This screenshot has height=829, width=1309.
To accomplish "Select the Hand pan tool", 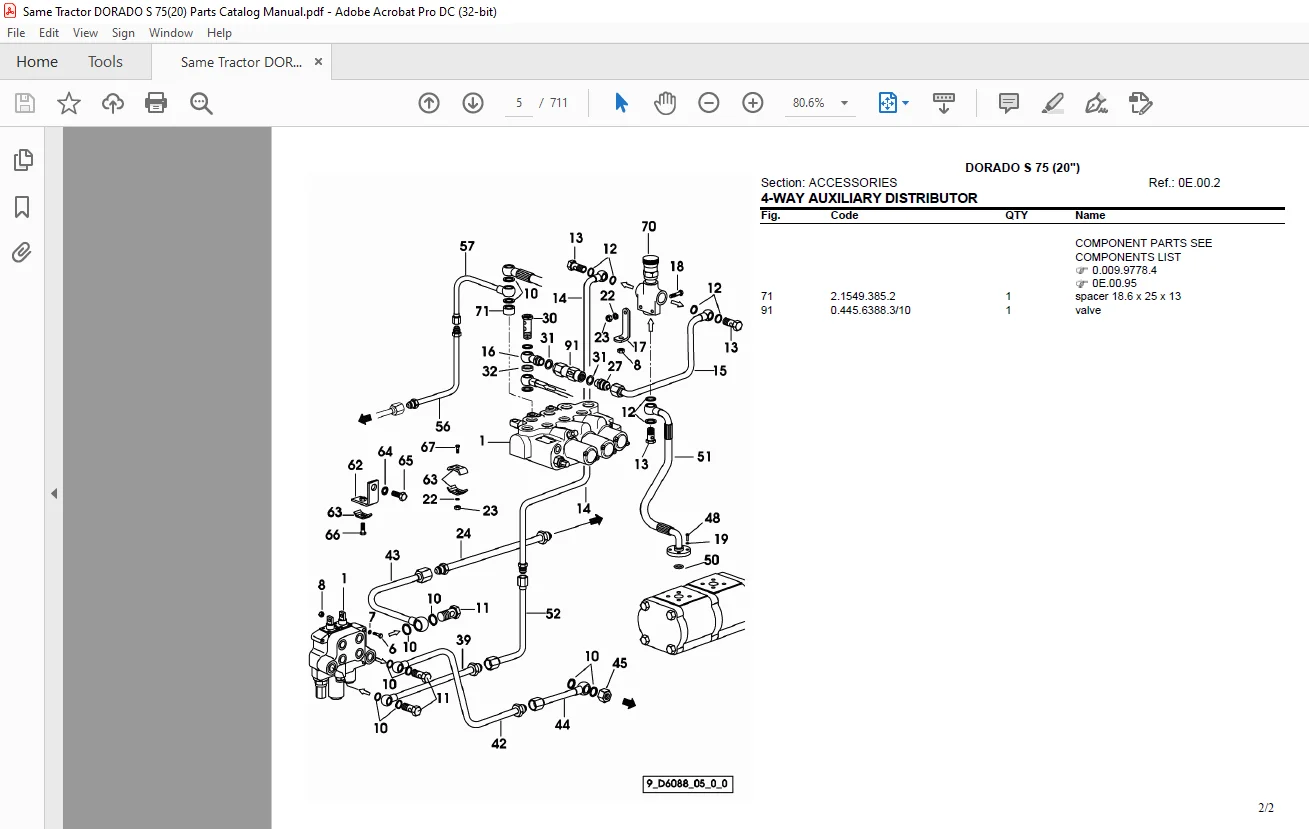I will pos(665,103).
